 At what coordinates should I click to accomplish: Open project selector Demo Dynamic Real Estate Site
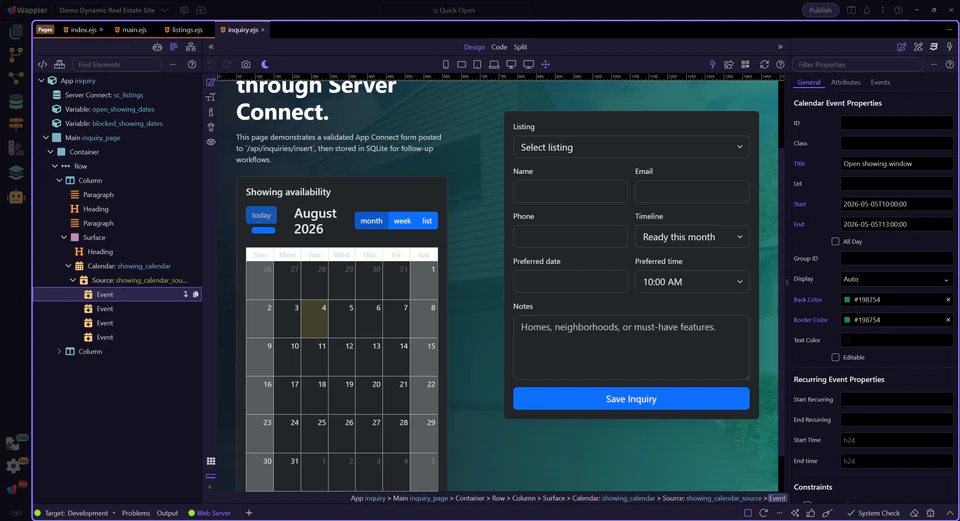click(113, 10)
